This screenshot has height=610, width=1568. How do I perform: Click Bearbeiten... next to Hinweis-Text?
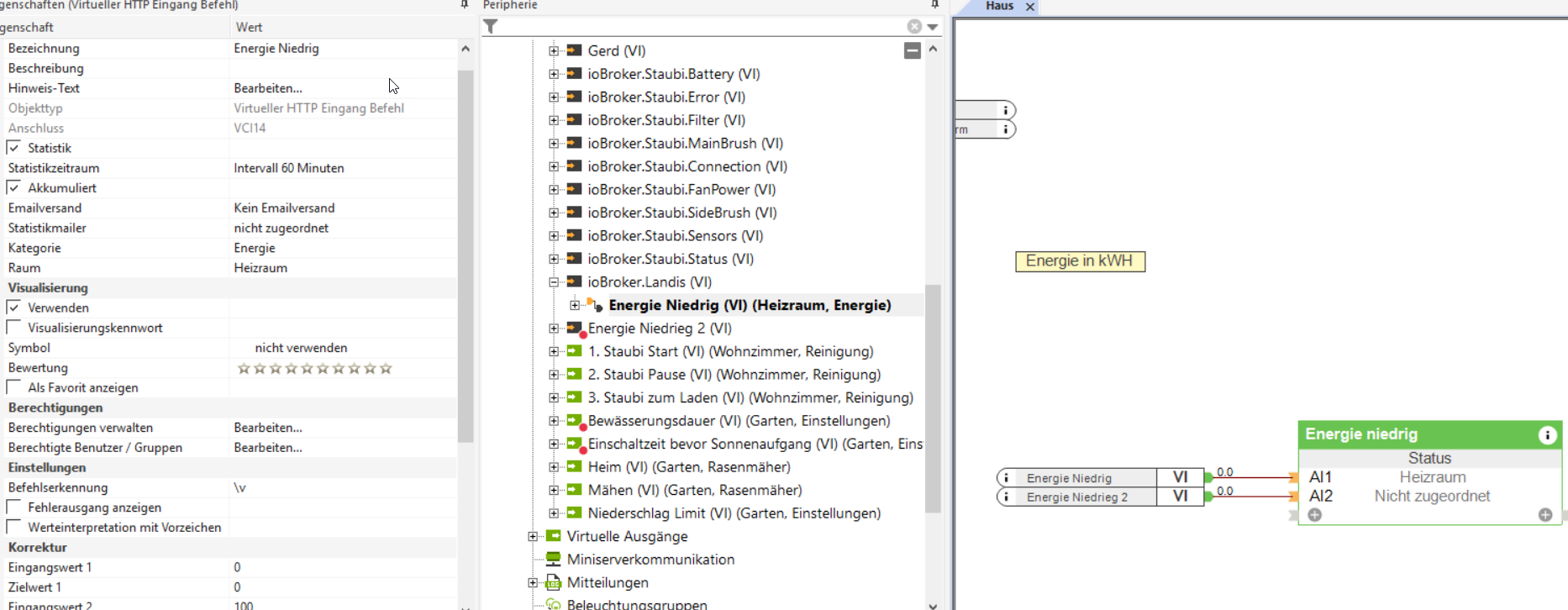[x=268, y=88]
